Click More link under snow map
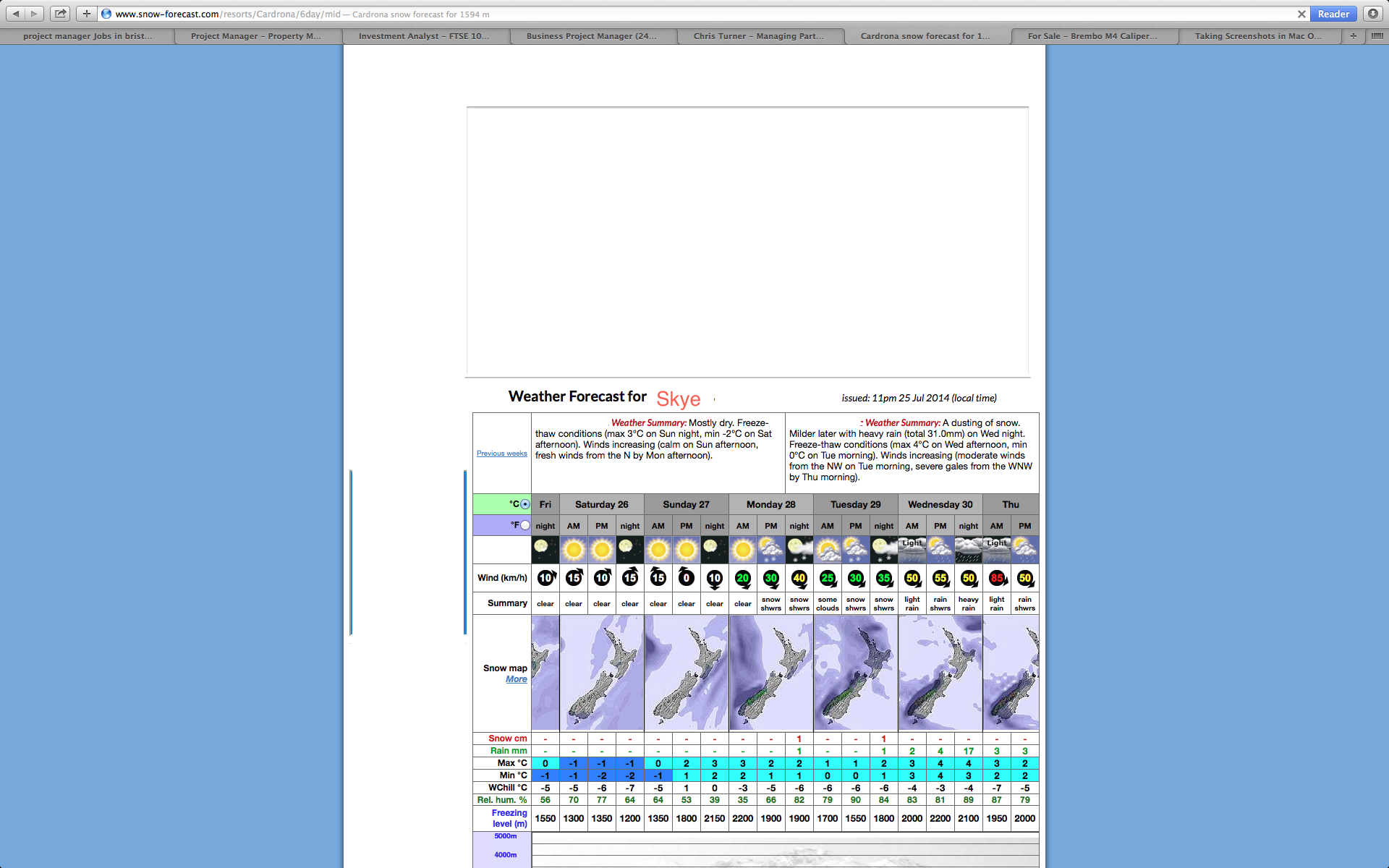The height and width of the screenshot is (868, 1389). tap(515, 679)
